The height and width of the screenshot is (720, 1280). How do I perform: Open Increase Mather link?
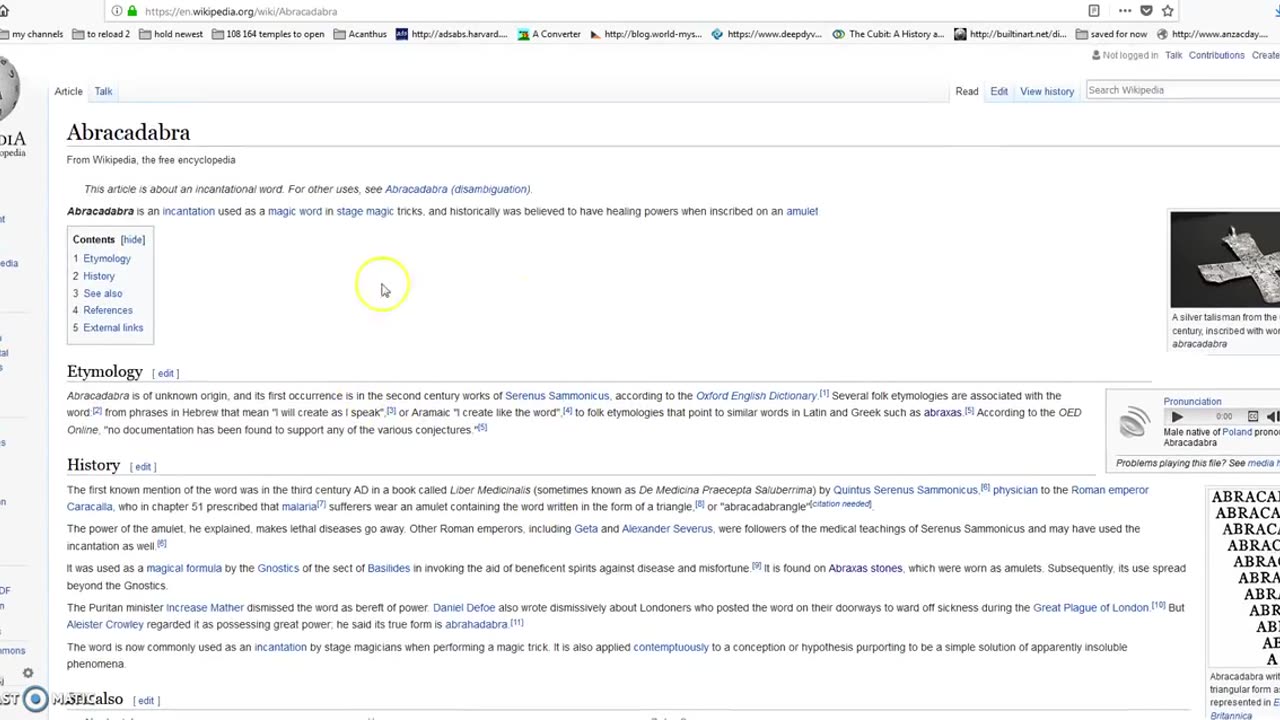pos(205,608)
